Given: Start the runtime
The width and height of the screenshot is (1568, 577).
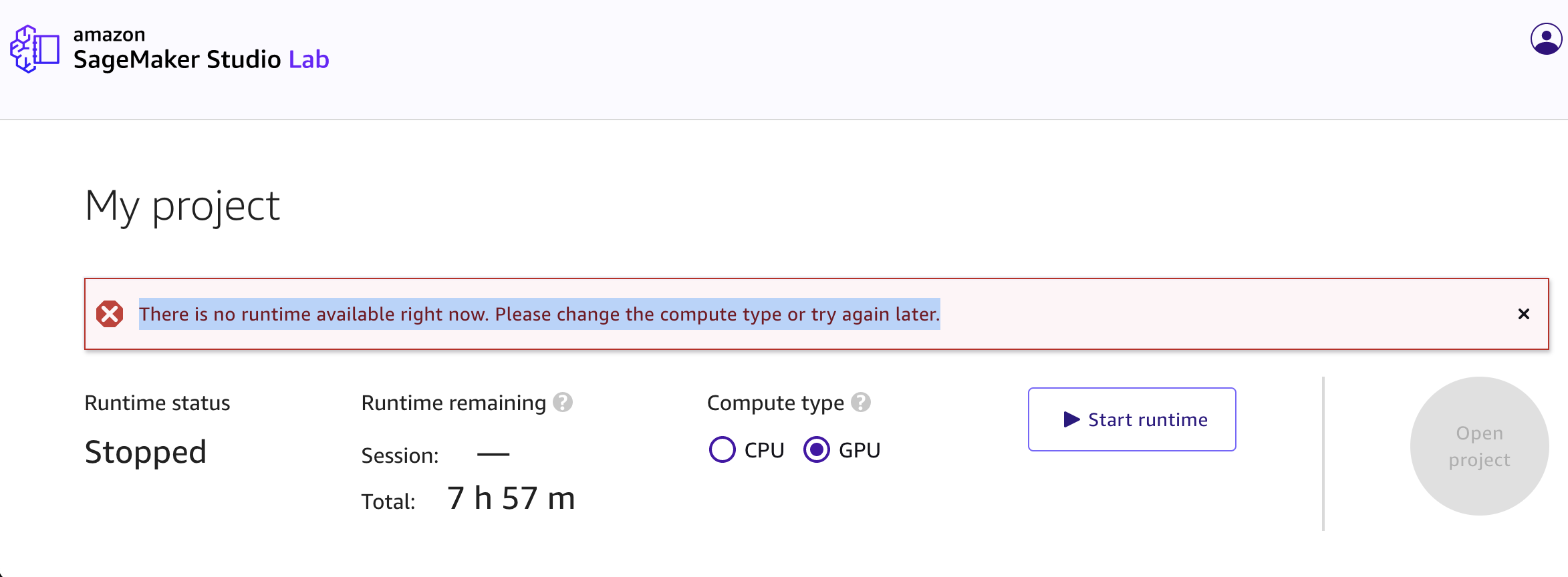Looking at the screenshot, I should (1132, 419).
